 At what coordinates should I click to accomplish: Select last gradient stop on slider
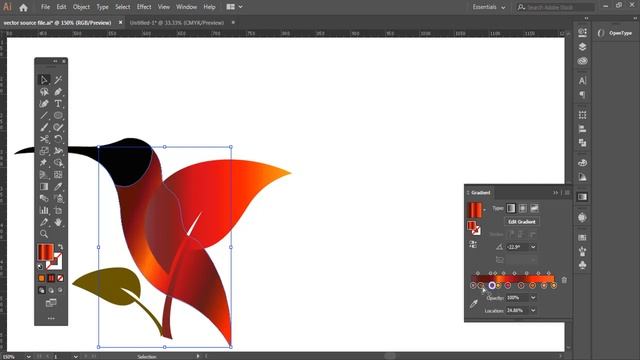[x=554, y=286]
